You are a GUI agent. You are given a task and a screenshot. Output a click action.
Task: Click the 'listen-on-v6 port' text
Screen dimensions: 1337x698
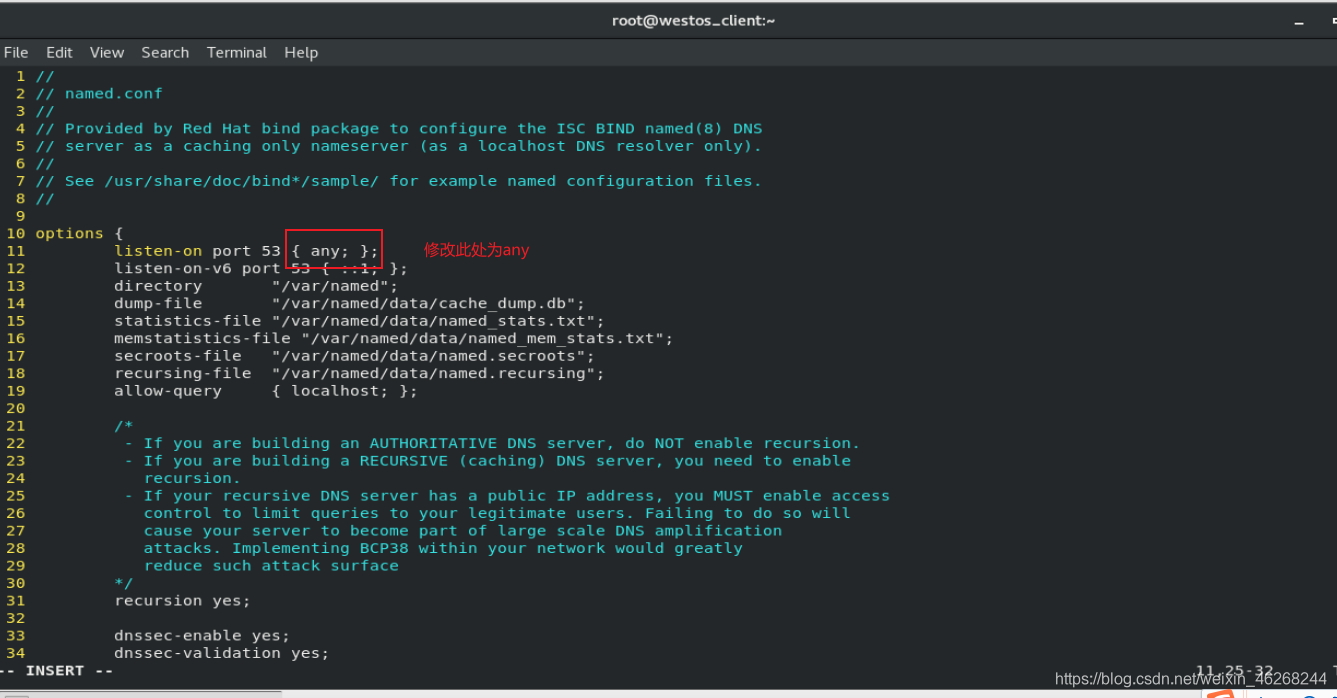point(198,268)
